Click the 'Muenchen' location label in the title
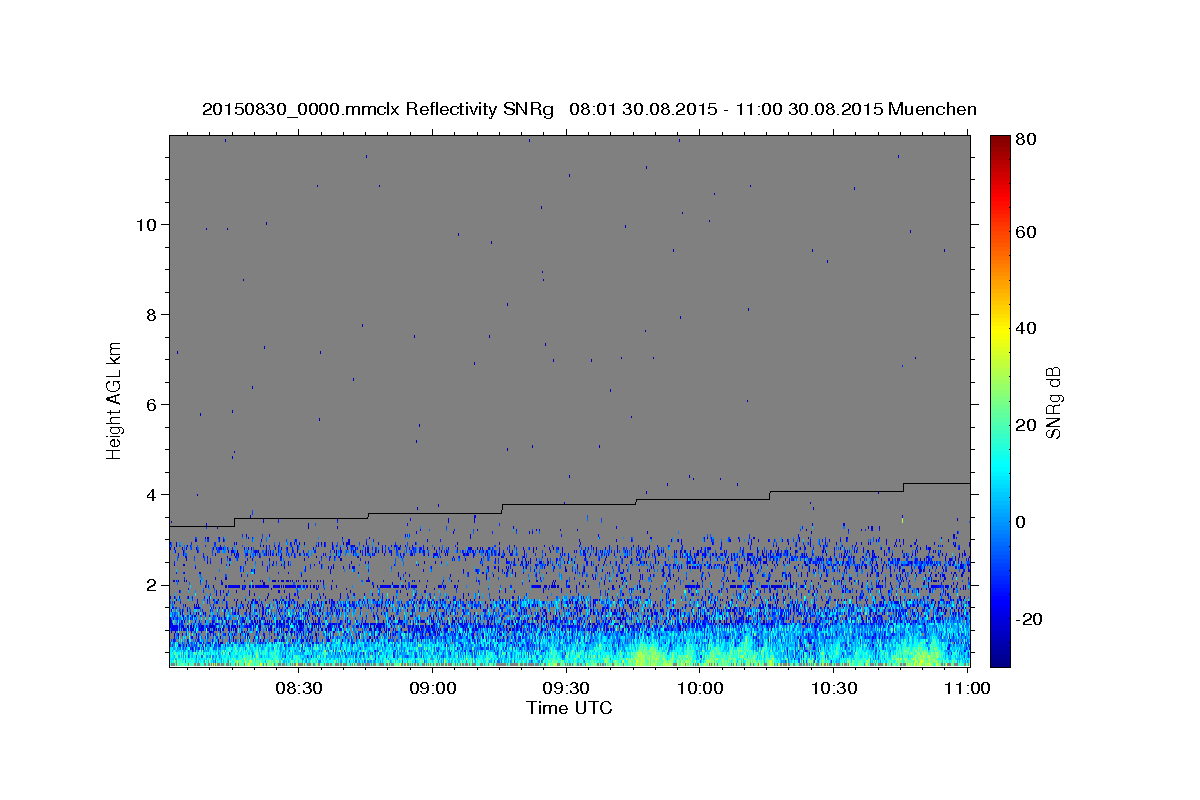Viewport: 1200px width, 800px height. click(x=931, y=109)
